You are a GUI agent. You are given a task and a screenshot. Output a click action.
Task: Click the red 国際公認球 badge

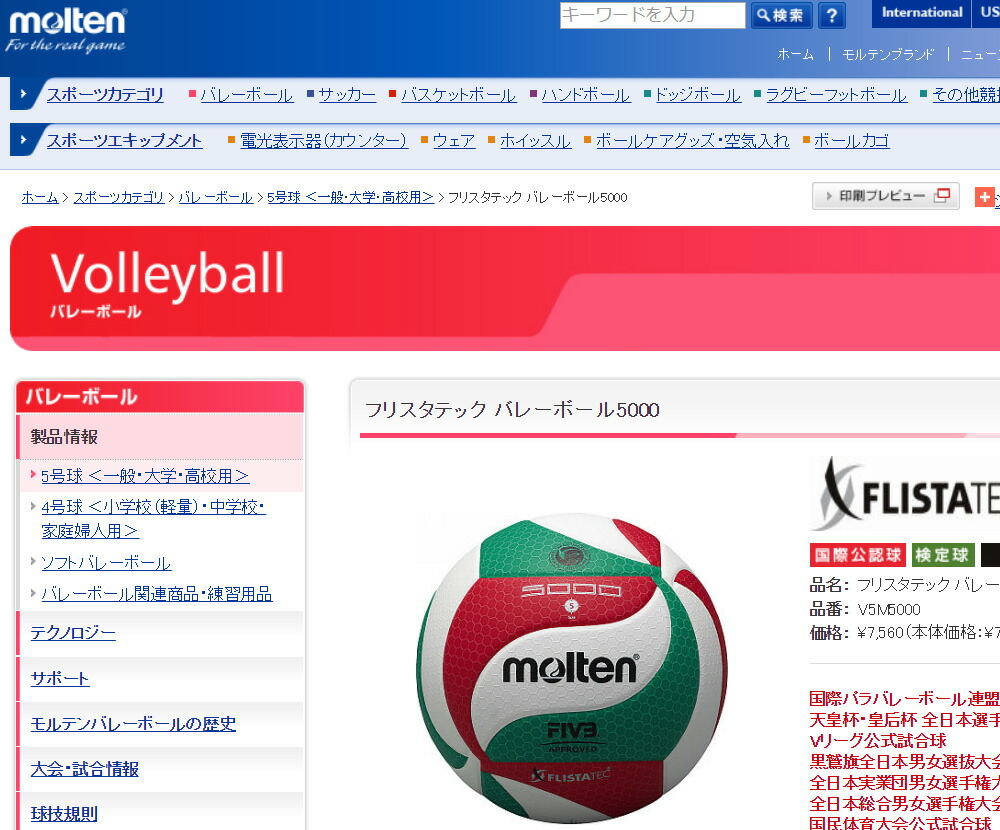tap(858, 555)
